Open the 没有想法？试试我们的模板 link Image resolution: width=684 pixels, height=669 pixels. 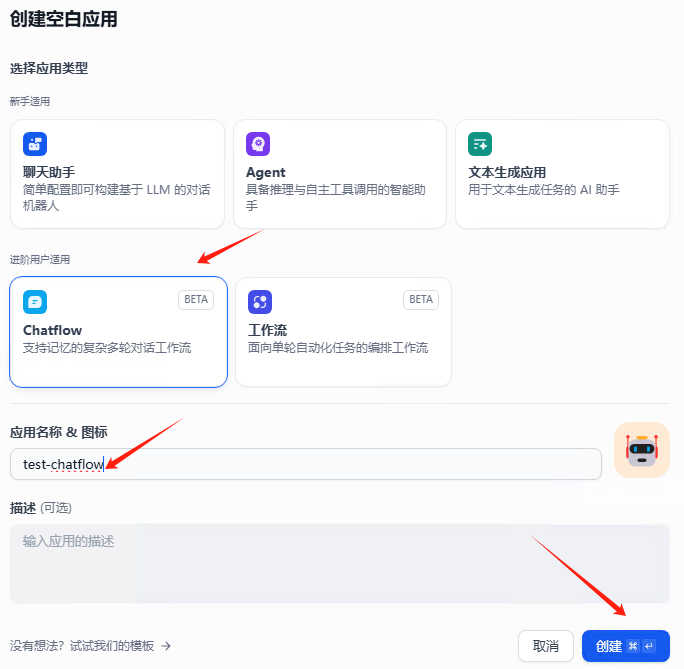(x=83, y=646)
